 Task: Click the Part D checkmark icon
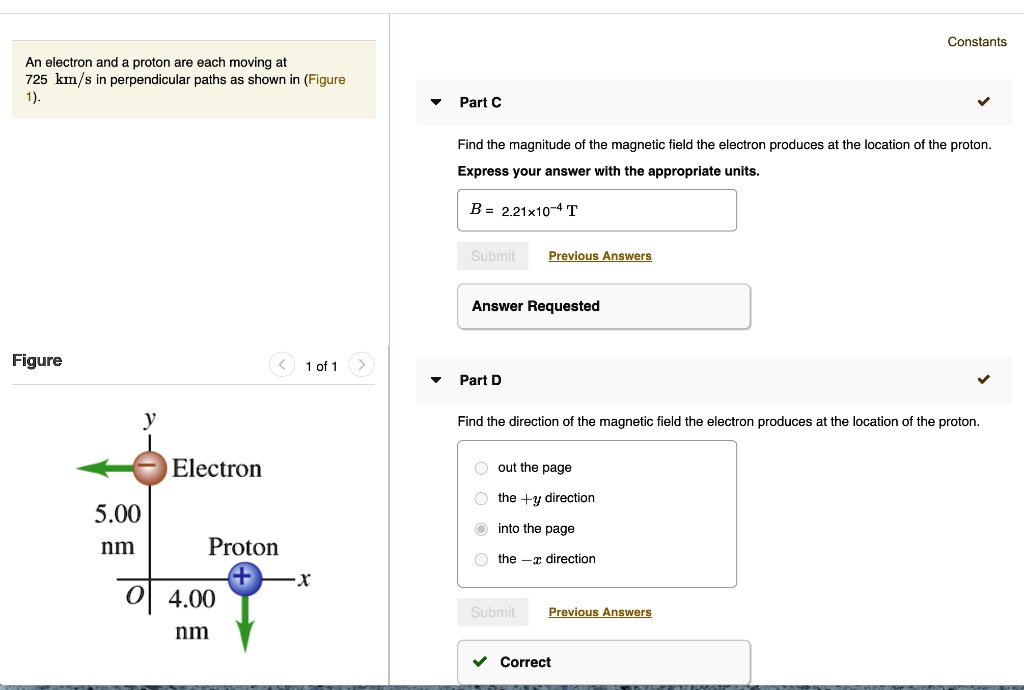(x=983, y=380)
